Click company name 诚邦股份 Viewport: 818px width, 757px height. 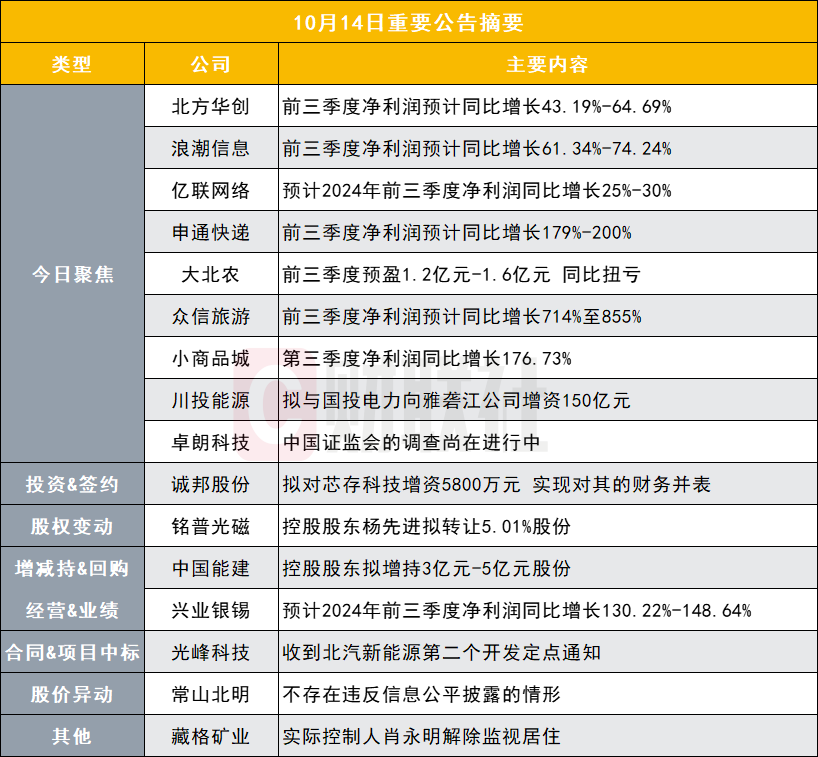[x=211, y=484]
